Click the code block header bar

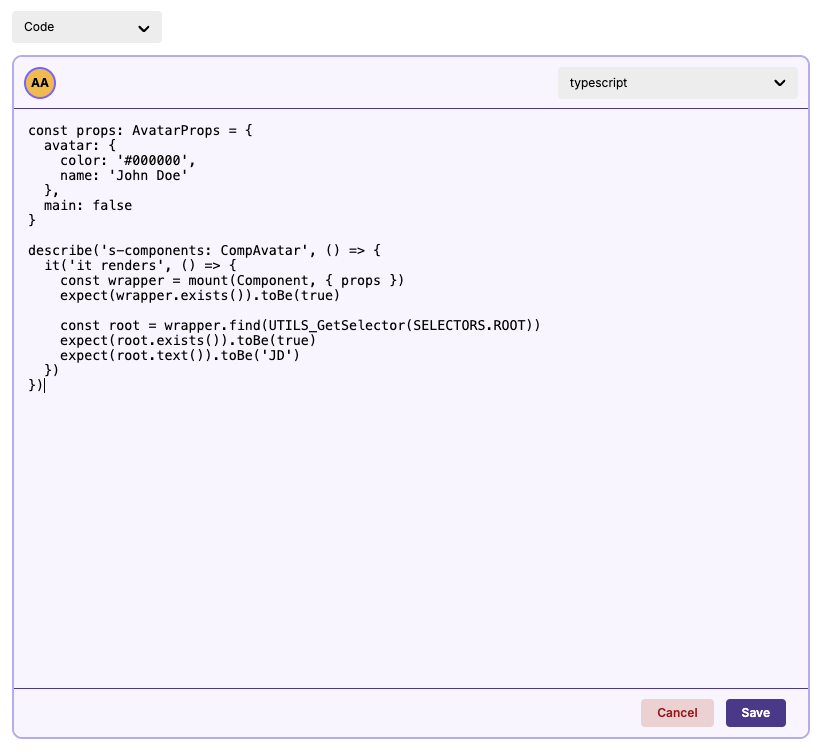click(300, 83)
